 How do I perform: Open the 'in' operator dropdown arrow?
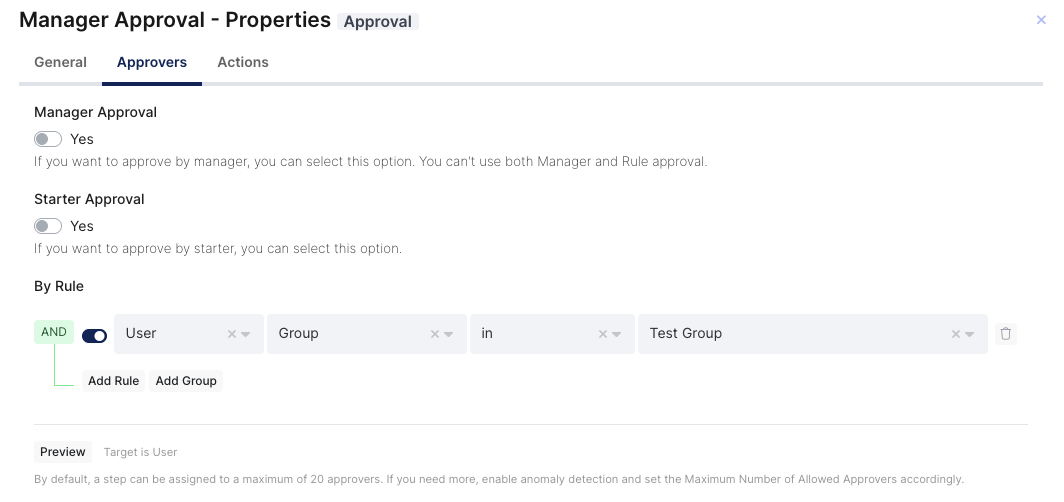pyautogui.click(x=617, y=335)
